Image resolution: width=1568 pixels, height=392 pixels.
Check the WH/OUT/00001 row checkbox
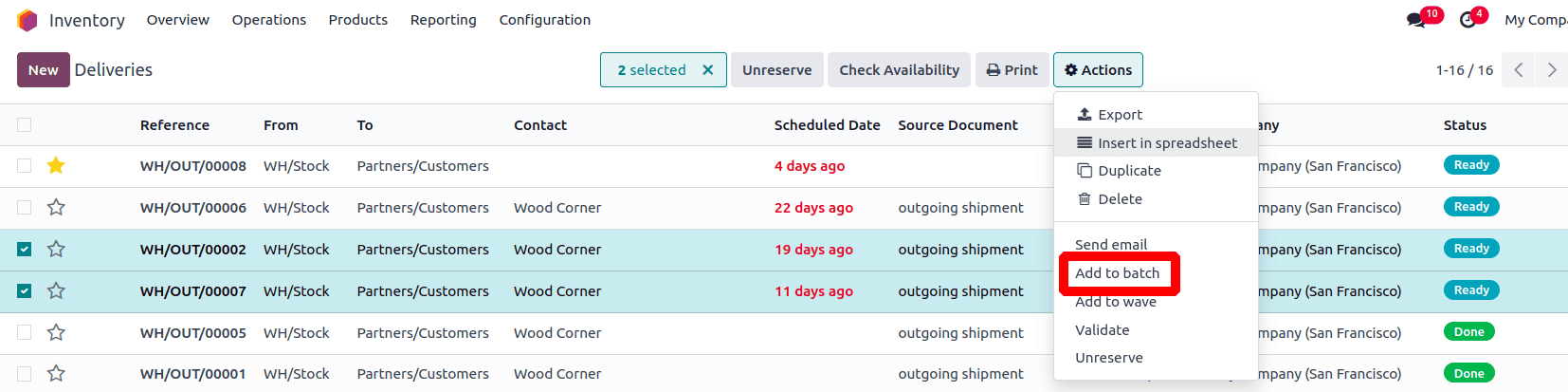25,374
